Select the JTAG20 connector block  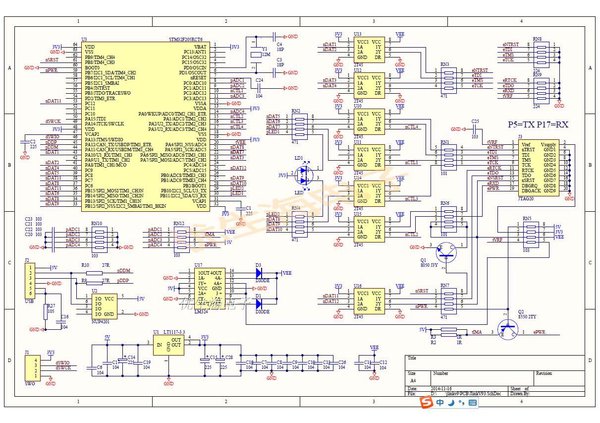pos(539,168)
